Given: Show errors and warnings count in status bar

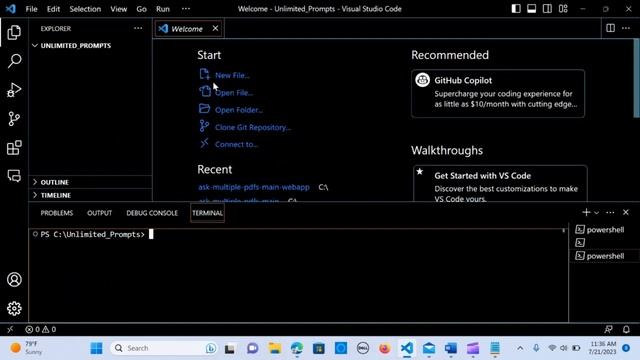Looking at the screenshot, I should (40, 329).
